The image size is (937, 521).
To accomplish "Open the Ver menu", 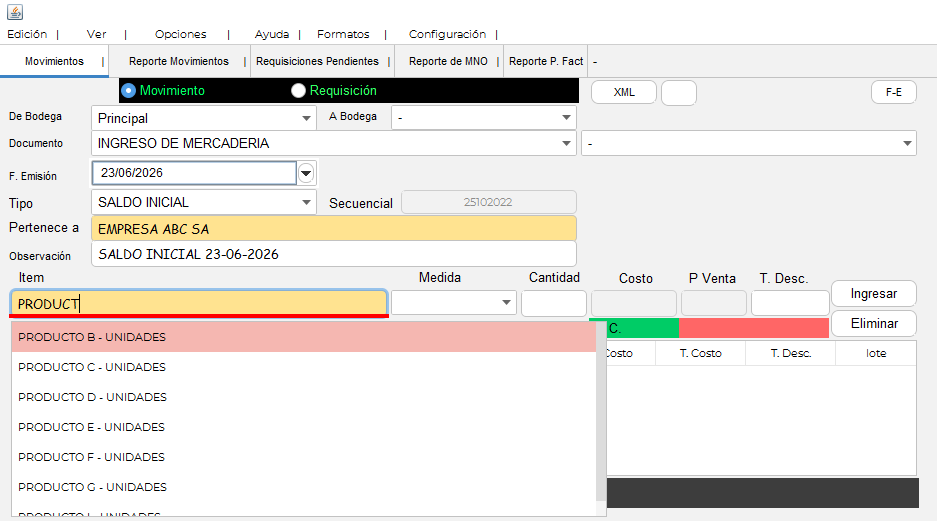I will tap(96, 34).
